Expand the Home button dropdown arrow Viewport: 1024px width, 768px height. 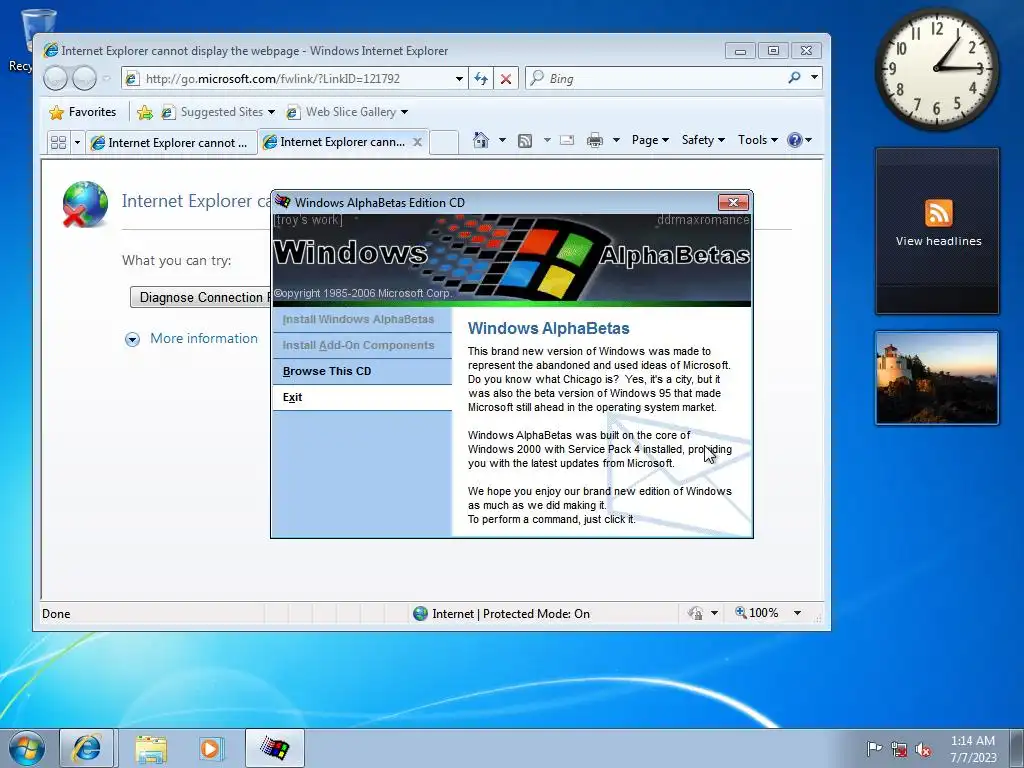coord(502,140)
